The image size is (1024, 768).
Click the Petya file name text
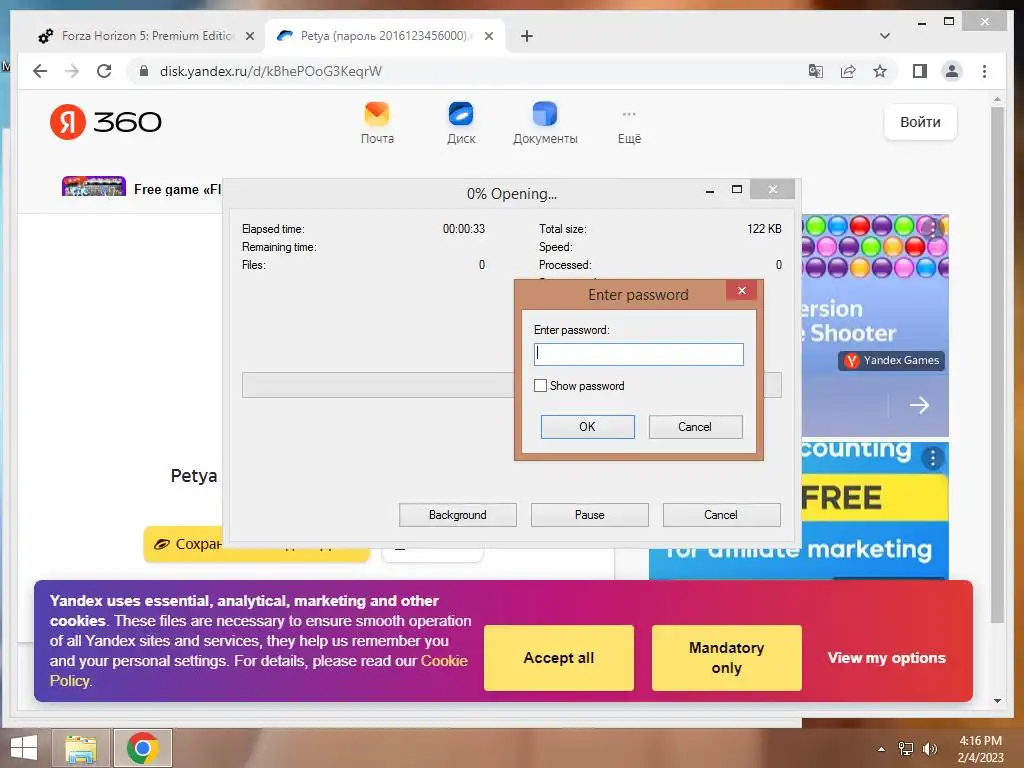194,475
